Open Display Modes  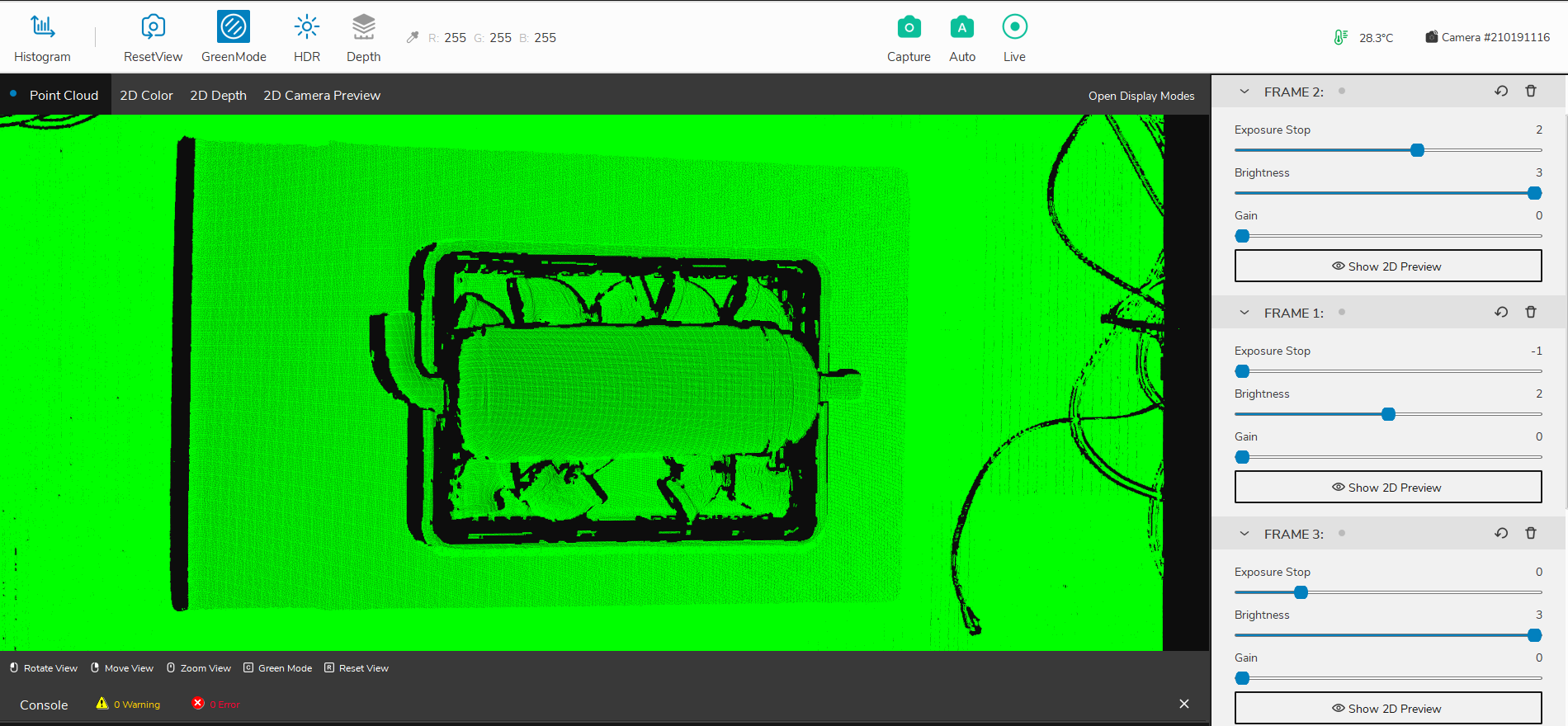1141,96
